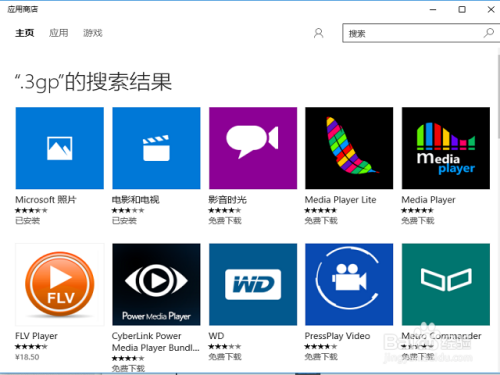Open the Microsoft 照片 app tile
The image size is (500, 375).
pyautogui.click(x=60, y=148)
